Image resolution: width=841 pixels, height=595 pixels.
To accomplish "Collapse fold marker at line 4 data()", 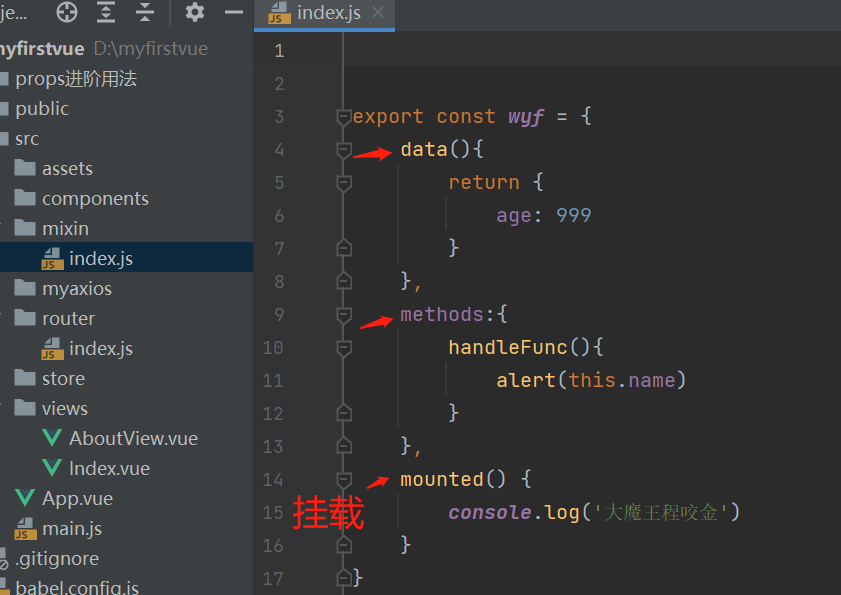I will click(344, 150).
